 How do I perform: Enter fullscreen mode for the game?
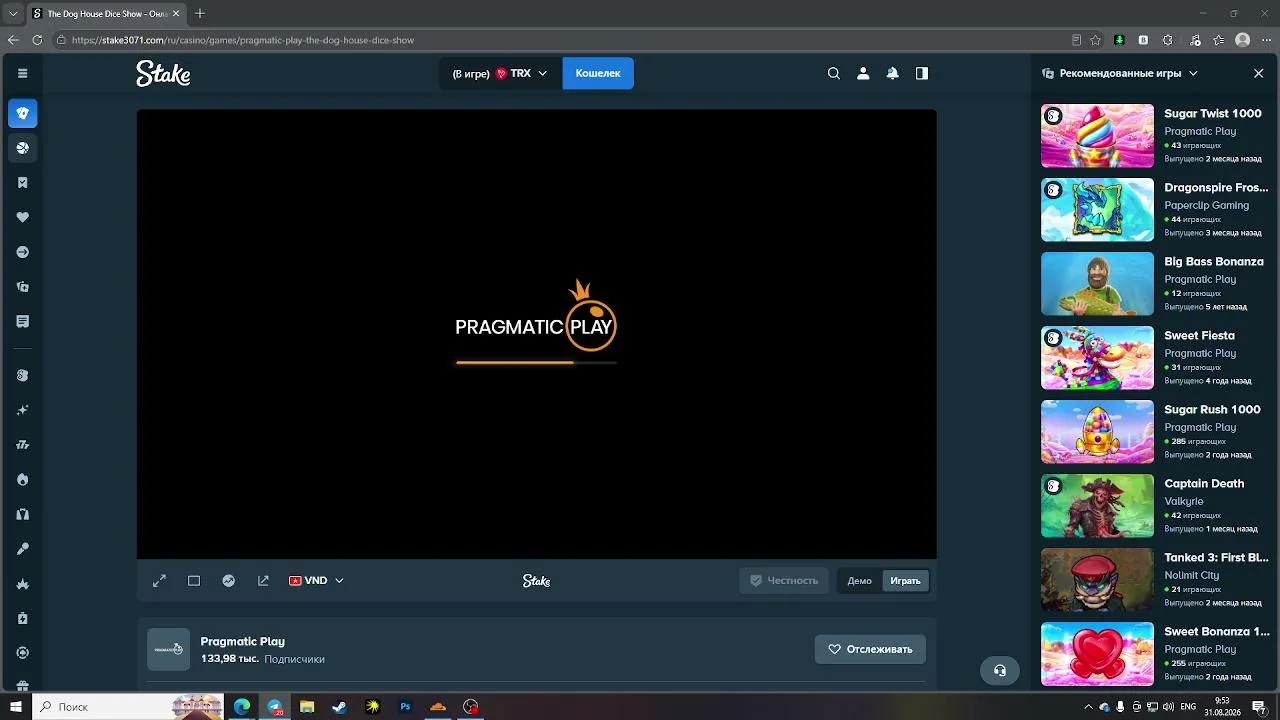159,581
